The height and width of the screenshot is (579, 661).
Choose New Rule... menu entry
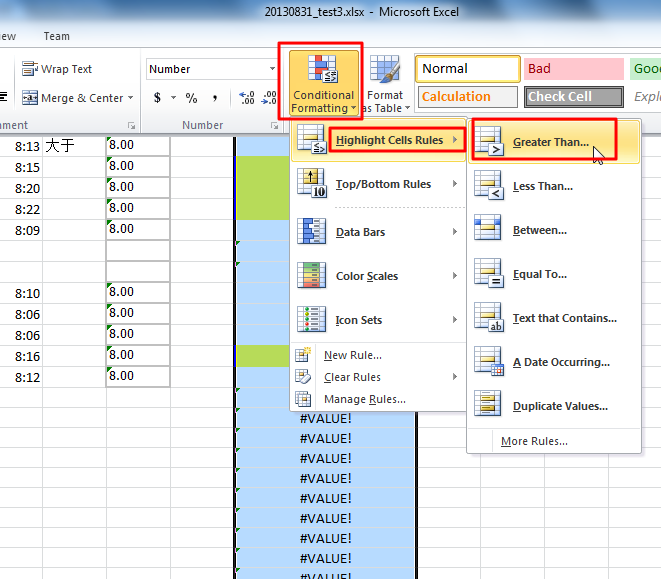[378, 355]
